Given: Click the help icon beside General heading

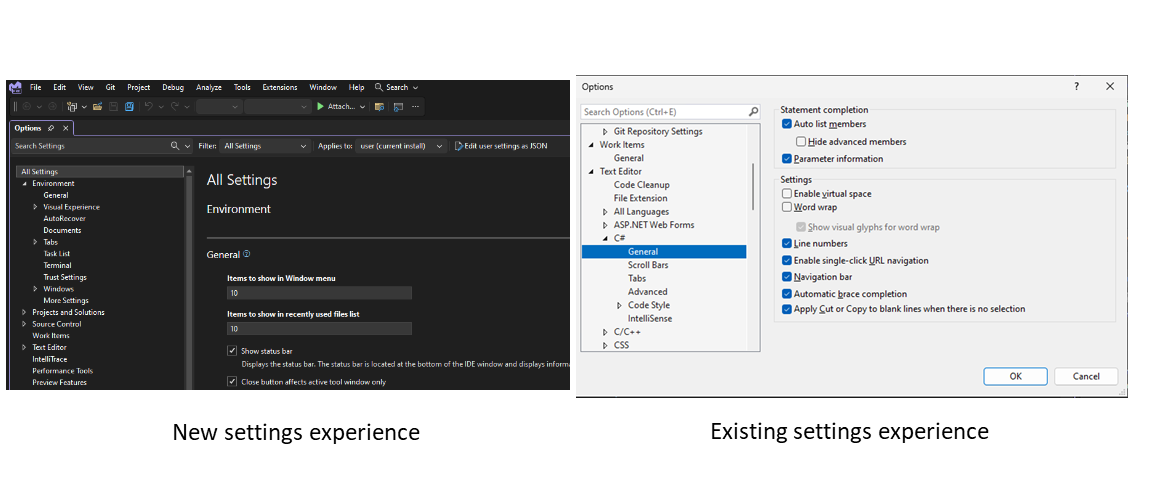Looking at the screenshot, I should pos(247,254).
